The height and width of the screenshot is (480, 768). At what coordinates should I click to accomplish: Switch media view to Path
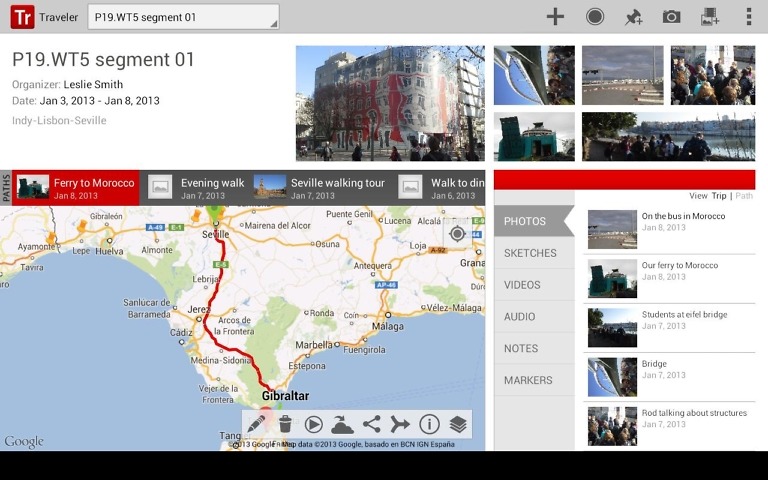click(x=744, y=196)
